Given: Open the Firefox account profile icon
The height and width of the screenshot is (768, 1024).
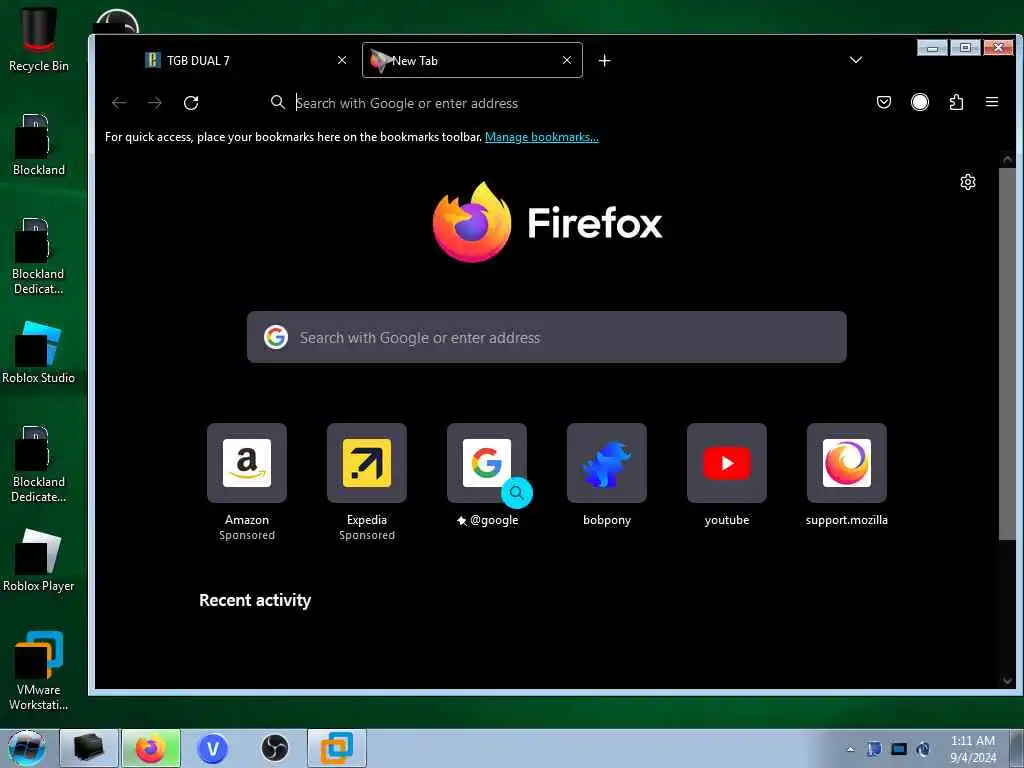Looking at the screenshot, I should click(x=920, y=102).
